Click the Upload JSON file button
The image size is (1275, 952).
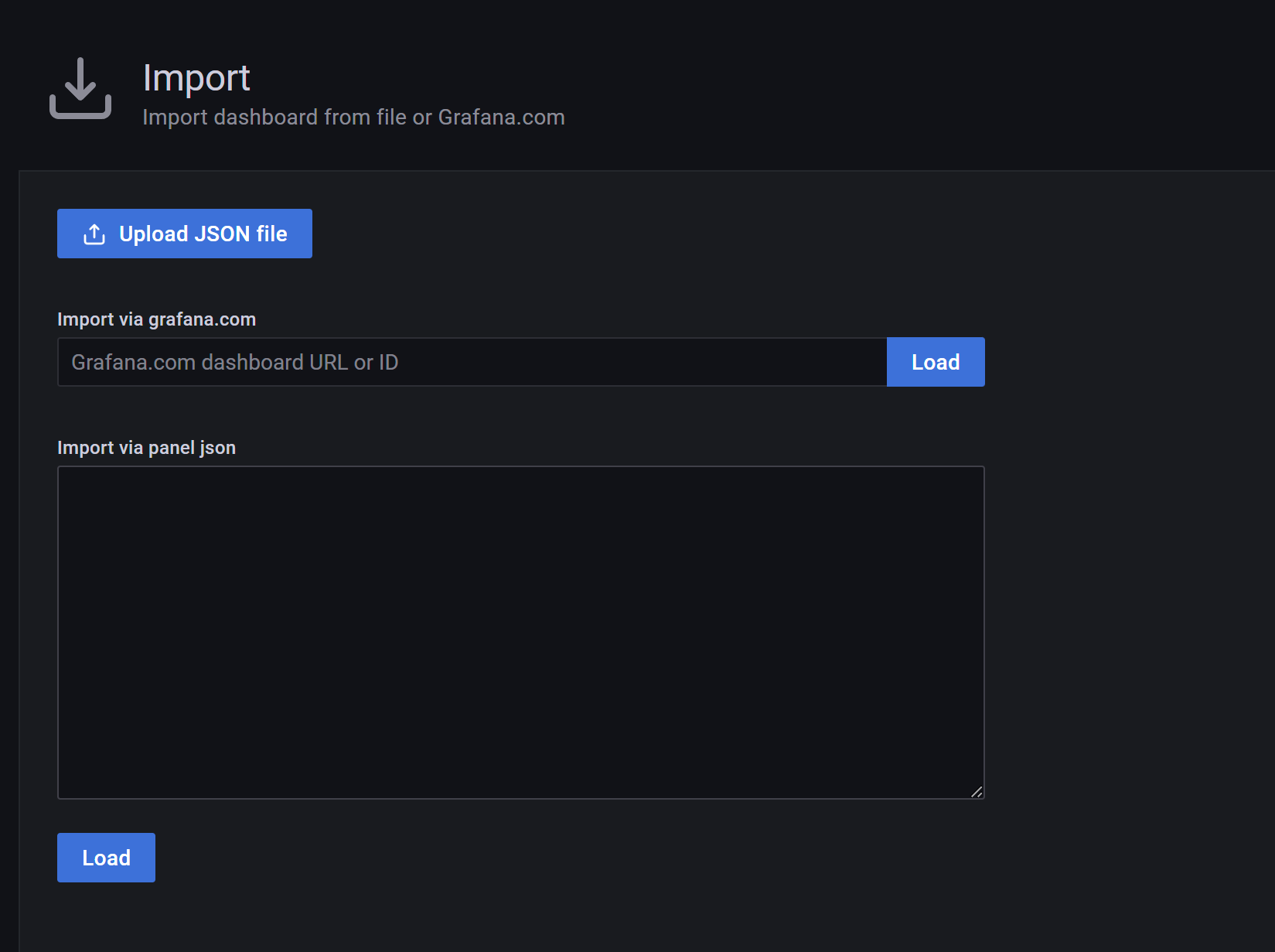pyautogui.click(x=185, y=234)
